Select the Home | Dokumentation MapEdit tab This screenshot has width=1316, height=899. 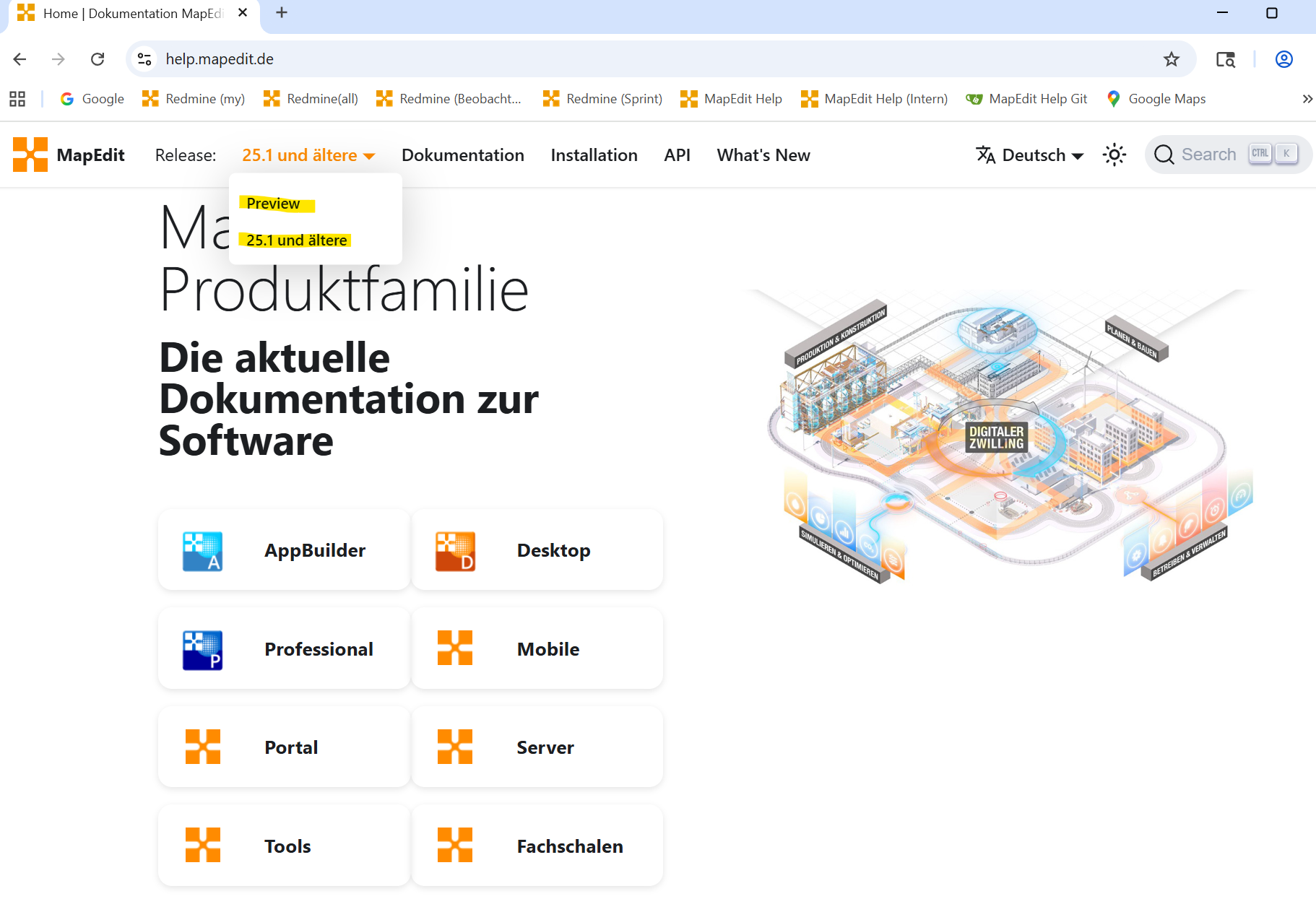click(x=134, y=14)
